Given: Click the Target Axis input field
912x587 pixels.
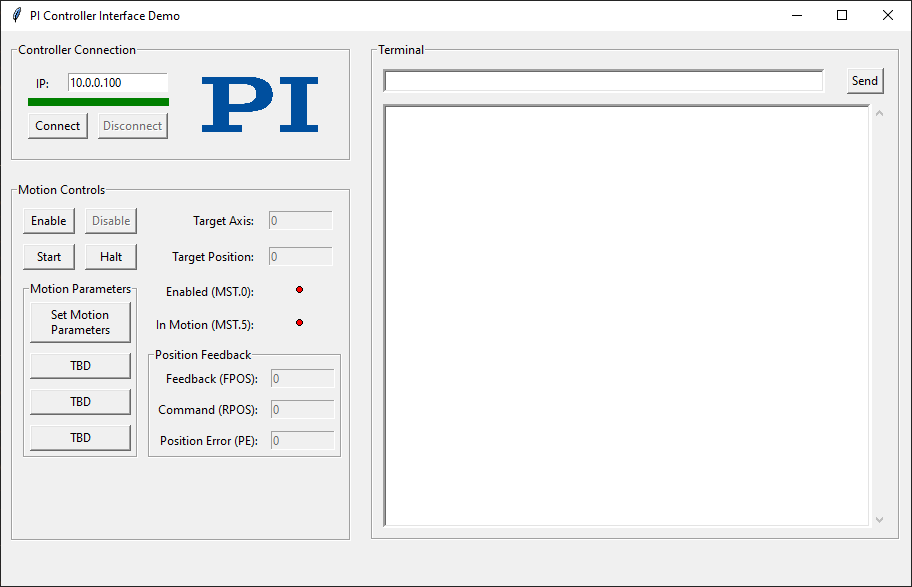Looking at the screenshot, I should pyautogui.click(x=301, y=221).
